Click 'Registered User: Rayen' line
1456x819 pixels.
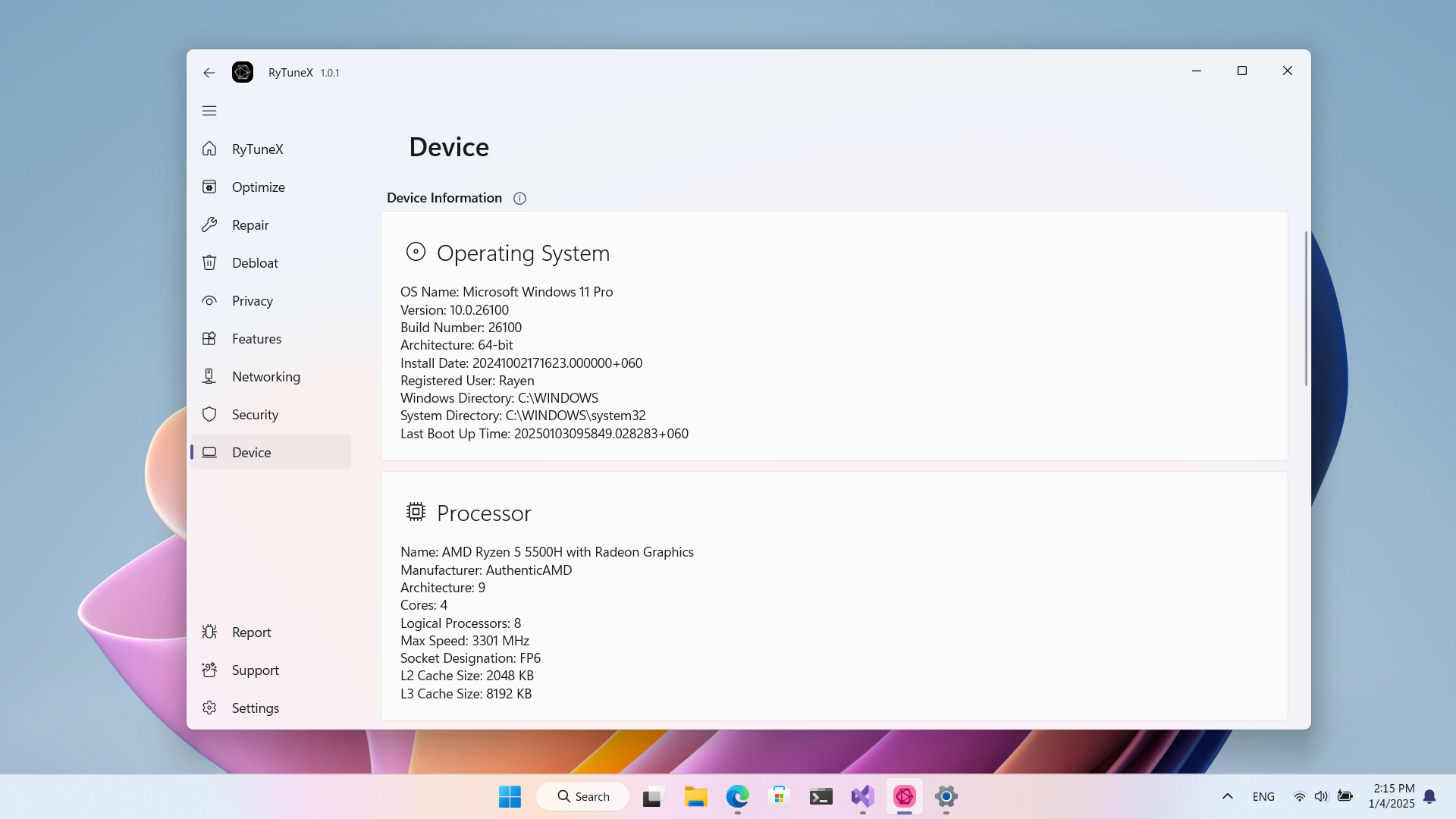click(x=467, y=381)
